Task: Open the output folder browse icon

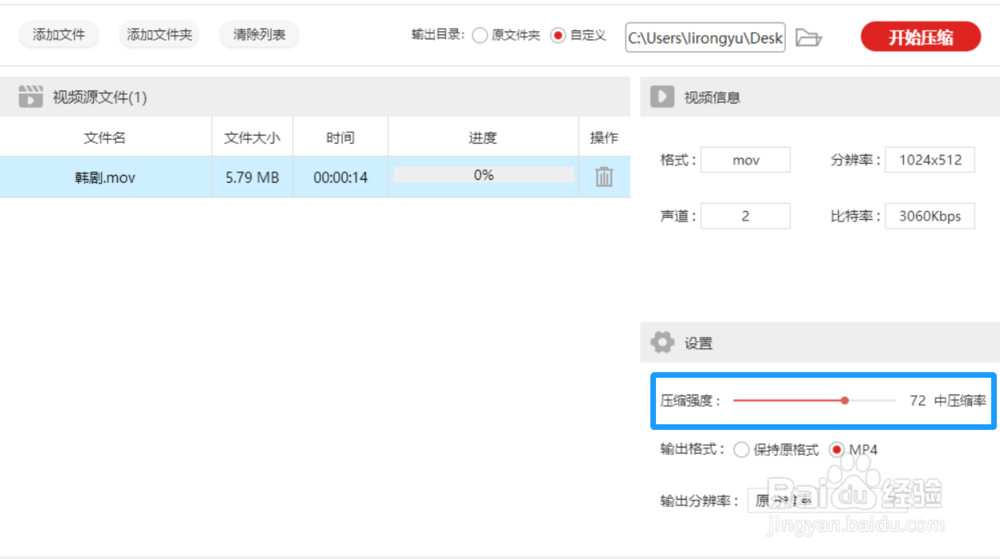Action: (809, 38)
